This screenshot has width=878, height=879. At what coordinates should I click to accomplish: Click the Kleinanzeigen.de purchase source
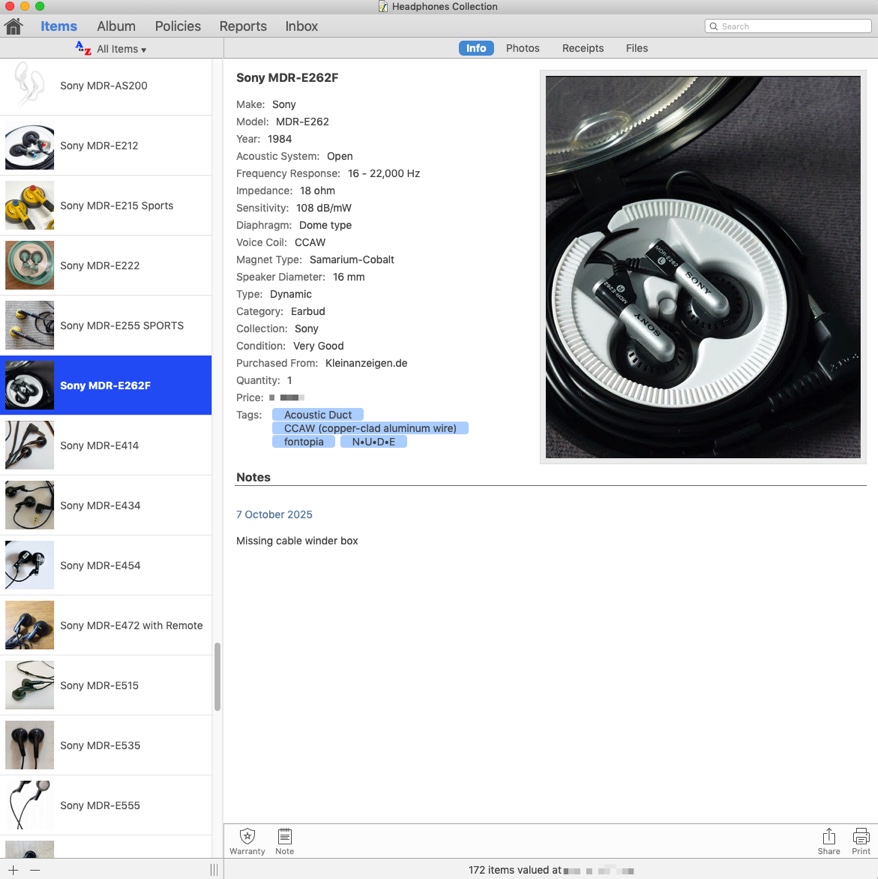pyautogui.click(x=366, y=363)
